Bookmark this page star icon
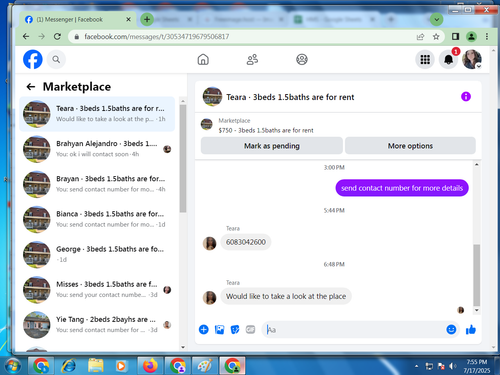500x375 pixels. click(x=436, y=37)
